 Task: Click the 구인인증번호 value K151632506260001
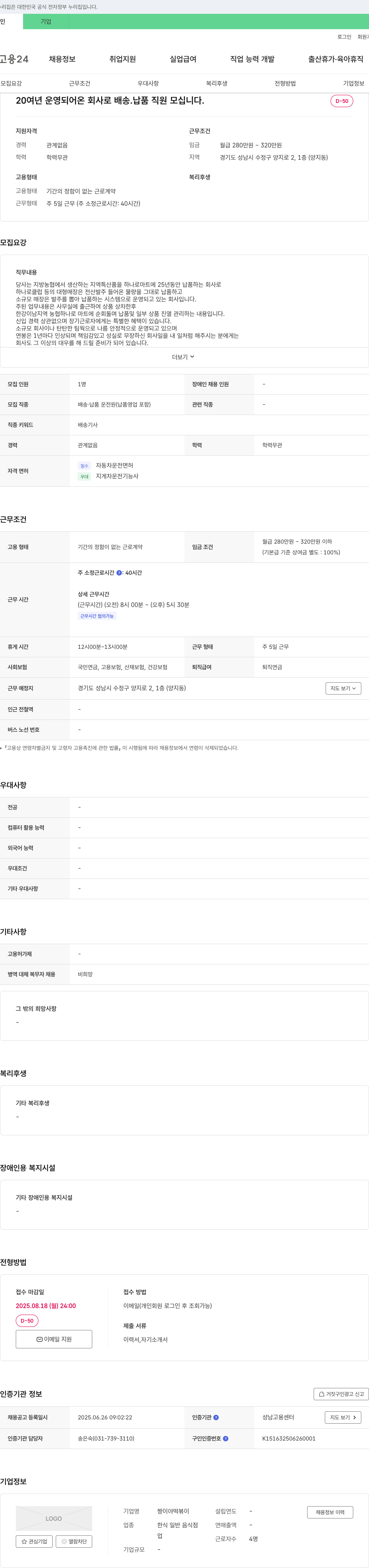point(289,1439)
